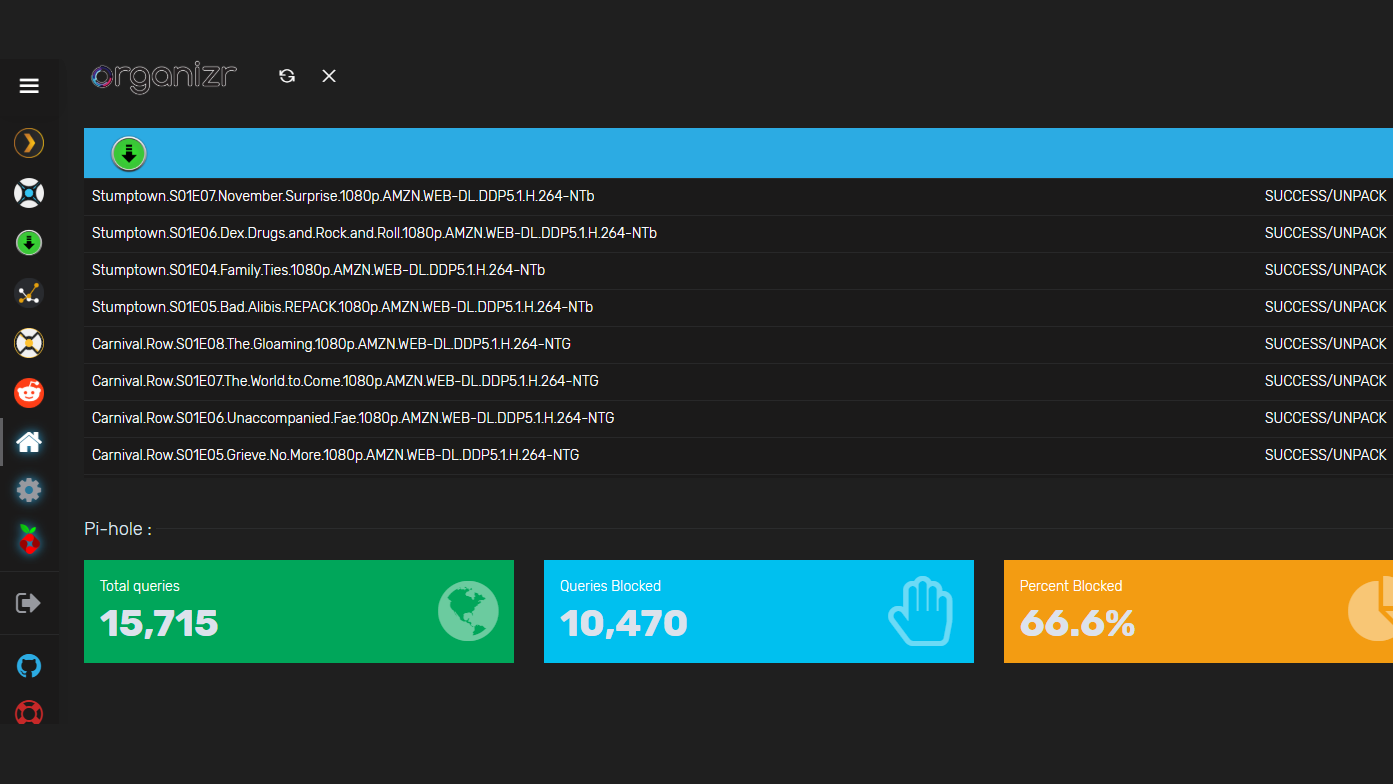Select Carnival Row S01E07 World to Come row
The image size is (1393, 784).
coord(738,381)
